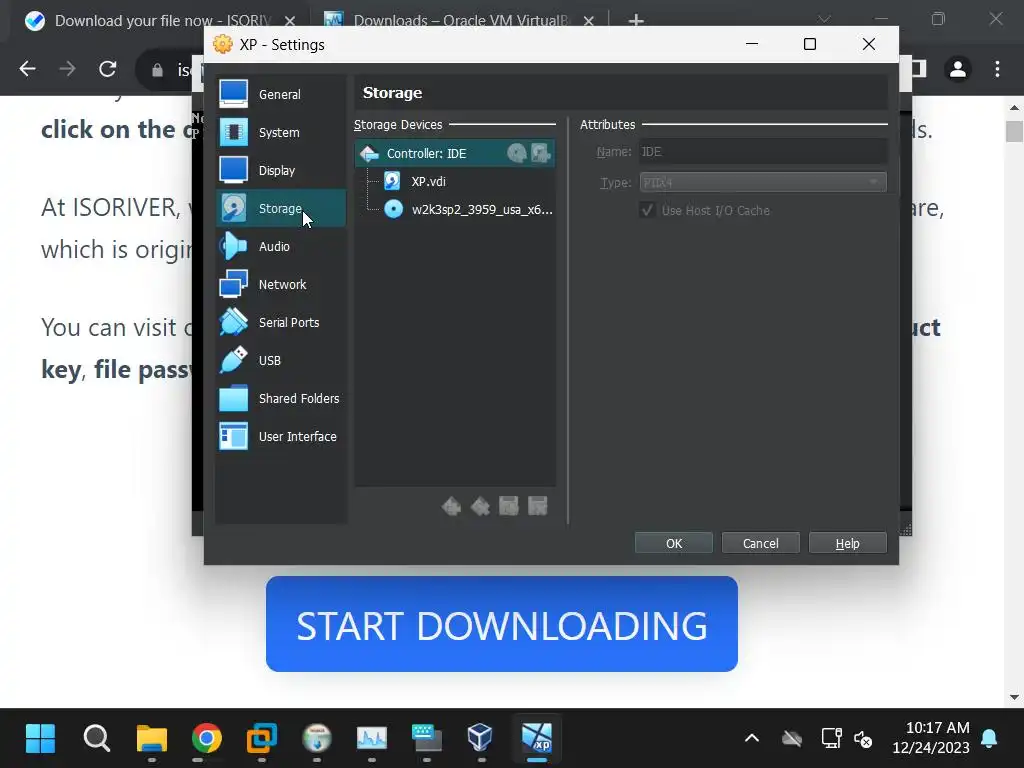Click the browser page vertical scrollbar thumb
Viewport: 1024px width, 768px height.
pos(1014,131)
